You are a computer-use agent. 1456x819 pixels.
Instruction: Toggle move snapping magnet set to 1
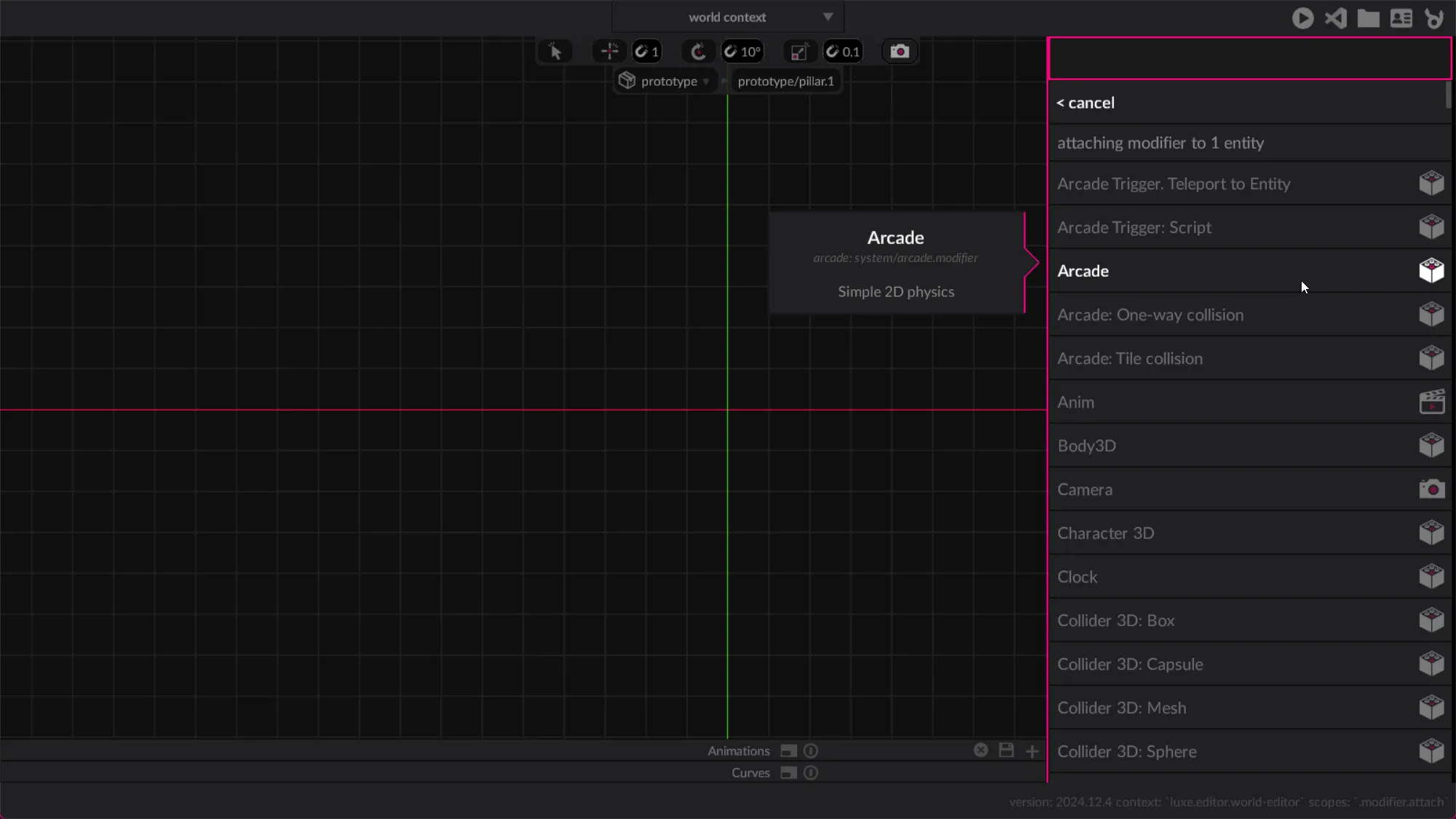pyautogui.click(x=646, y=52)
